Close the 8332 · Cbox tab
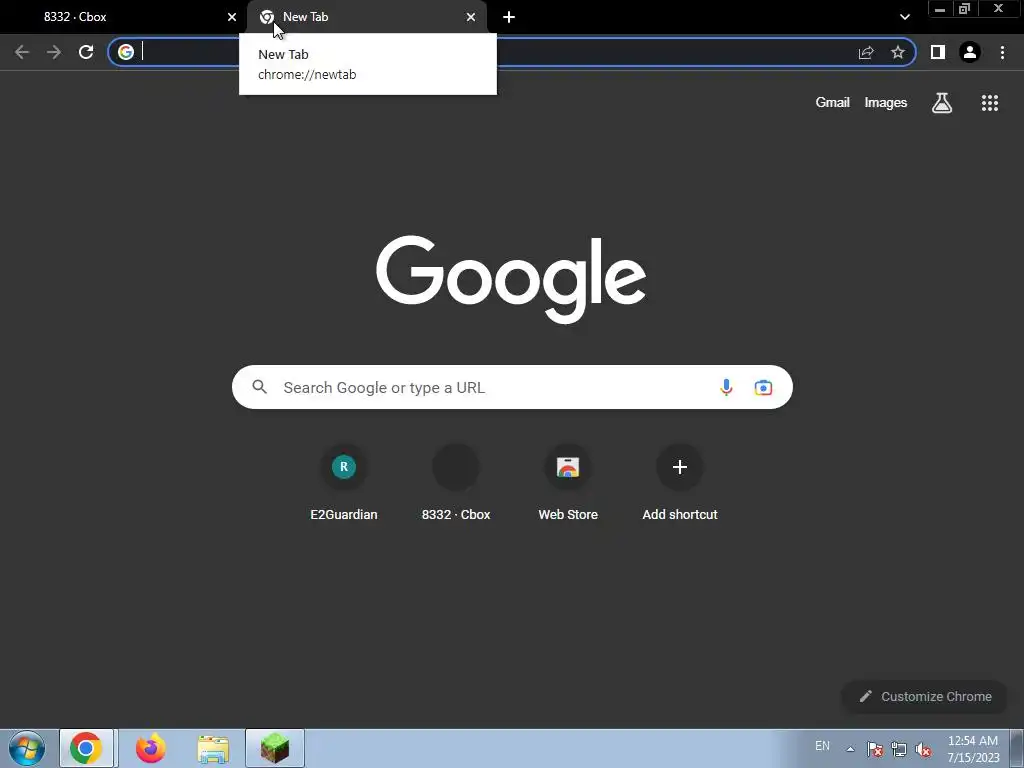This screenshot has width=1024, height=768. pyautogui.click(x=232, y=17)
